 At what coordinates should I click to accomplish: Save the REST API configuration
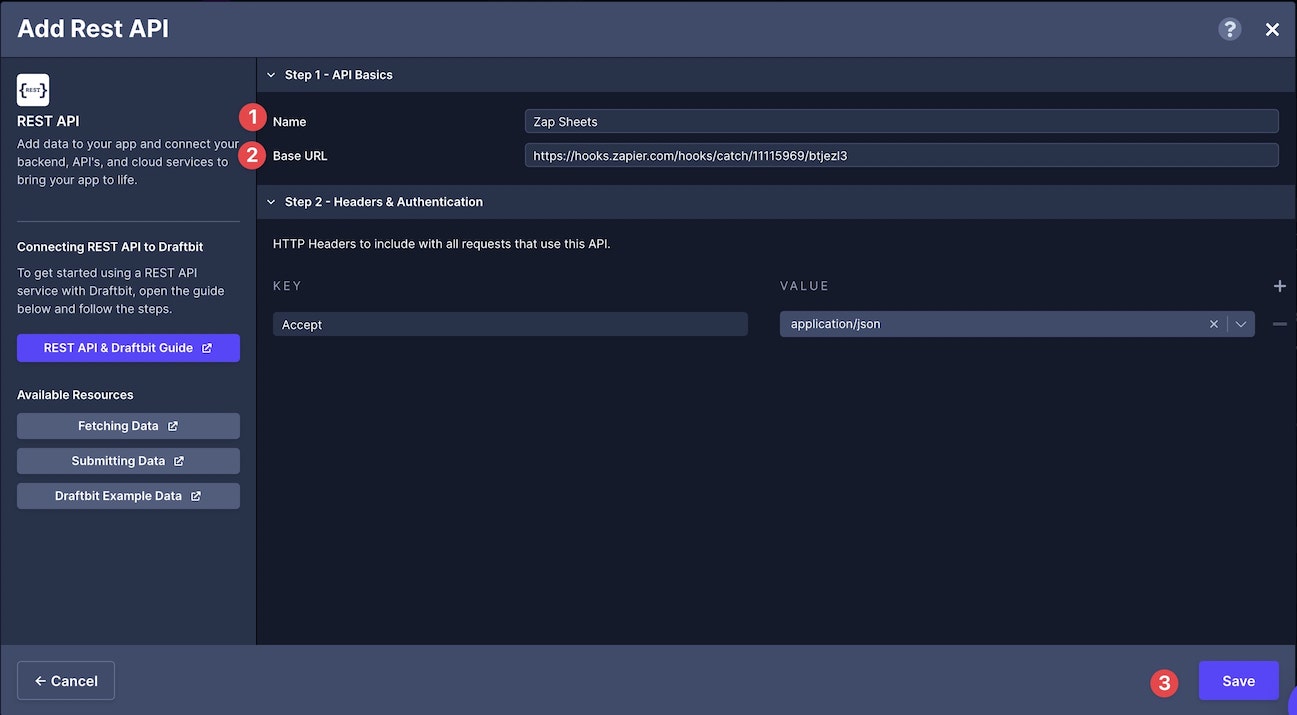[x=1238, y=681]
